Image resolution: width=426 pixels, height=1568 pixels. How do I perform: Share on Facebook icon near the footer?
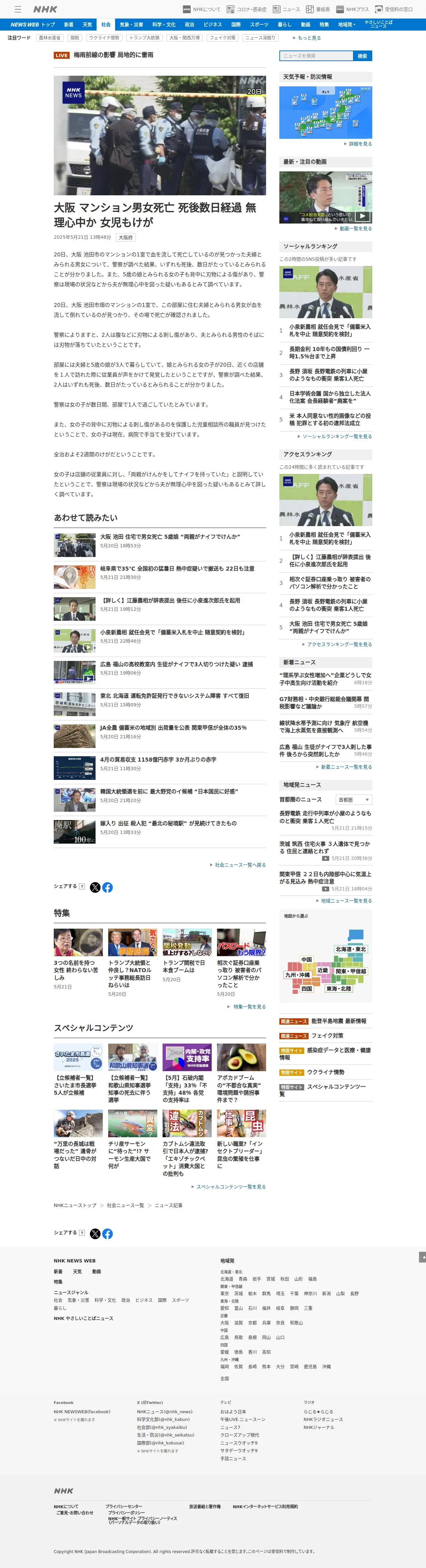click(x=107, y=1234)
